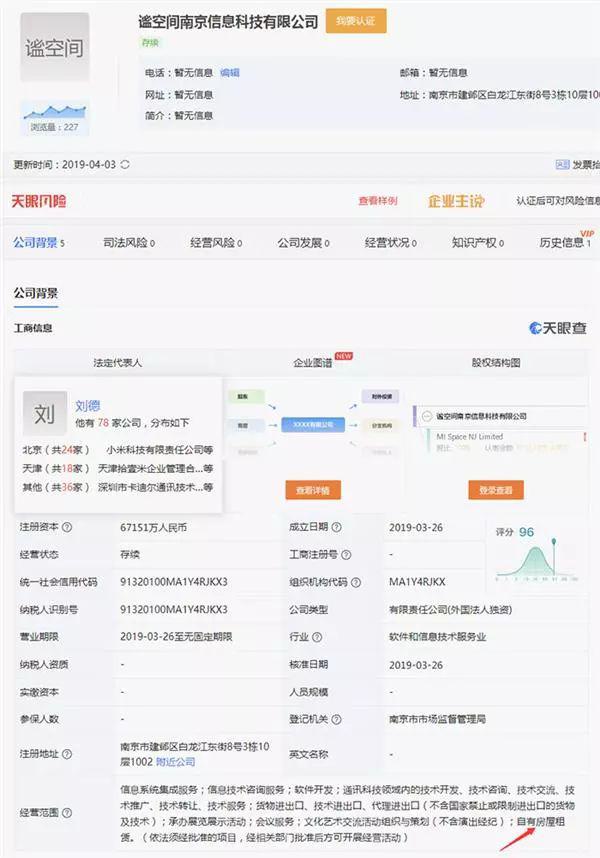Click the refresh icon beside update time

(x=125, y=164)
